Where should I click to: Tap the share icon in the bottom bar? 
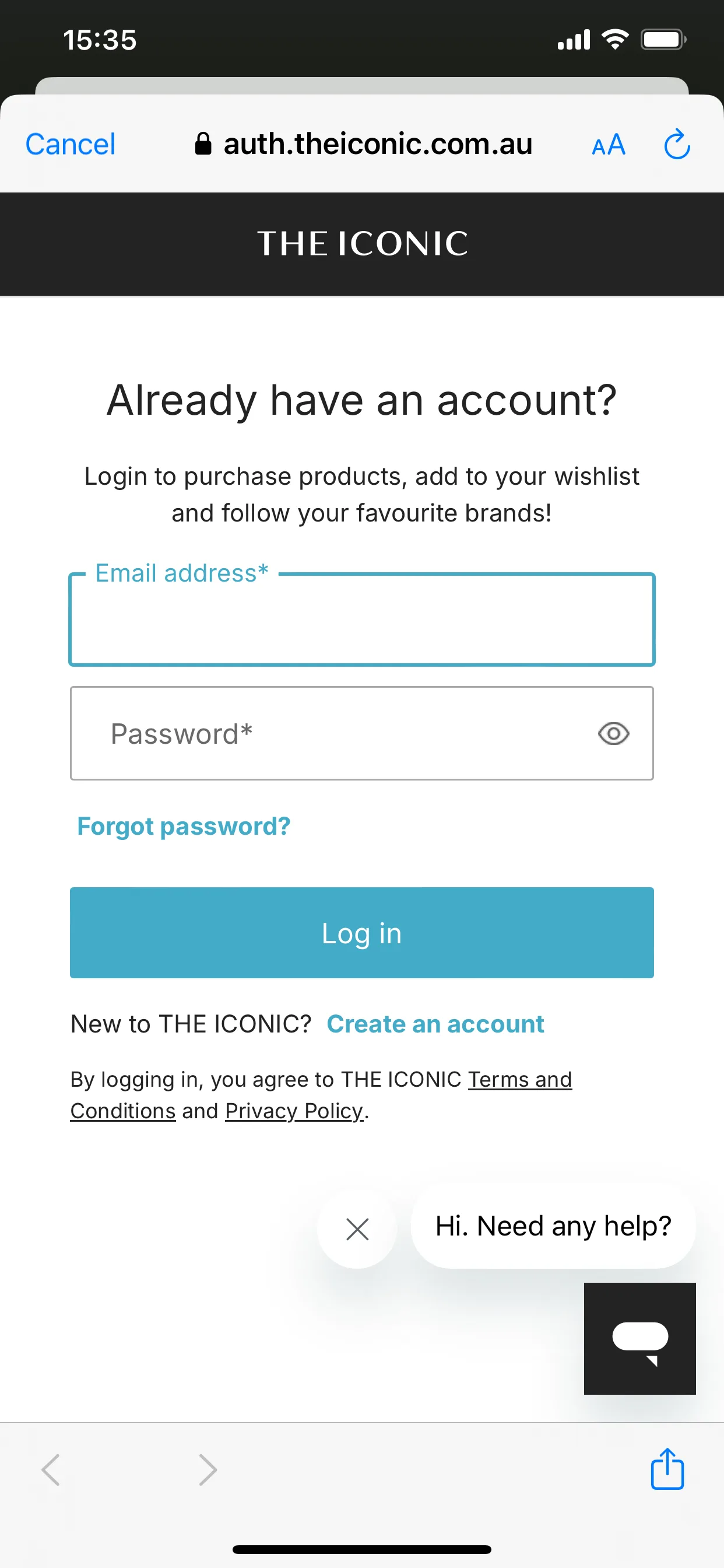(x=667, y=1469)
